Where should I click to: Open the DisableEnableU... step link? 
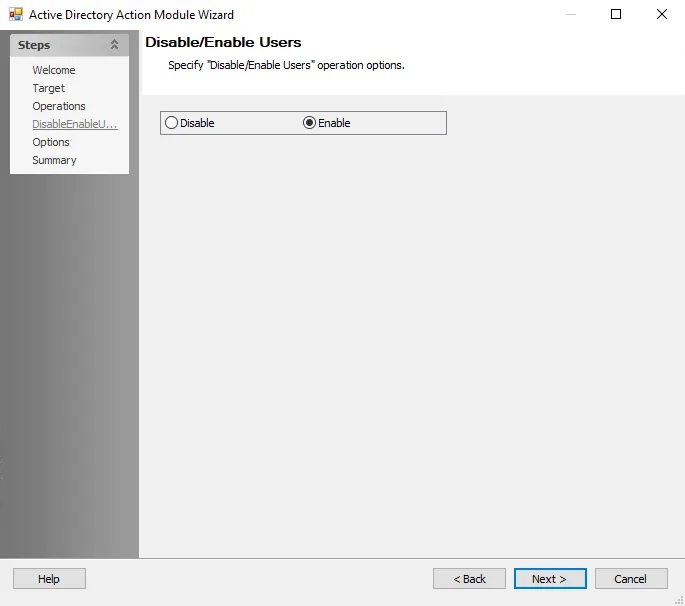75,124
